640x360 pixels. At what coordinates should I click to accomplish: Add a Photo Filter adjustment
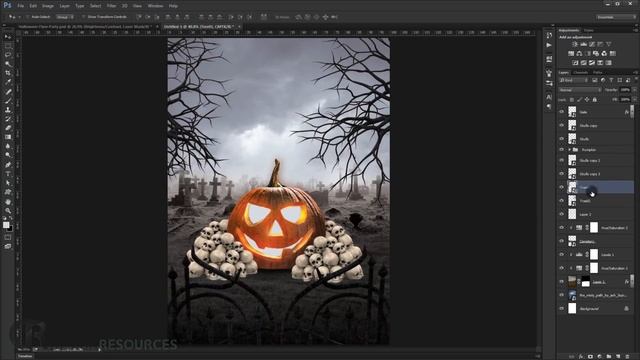click(x=596, y=53)
